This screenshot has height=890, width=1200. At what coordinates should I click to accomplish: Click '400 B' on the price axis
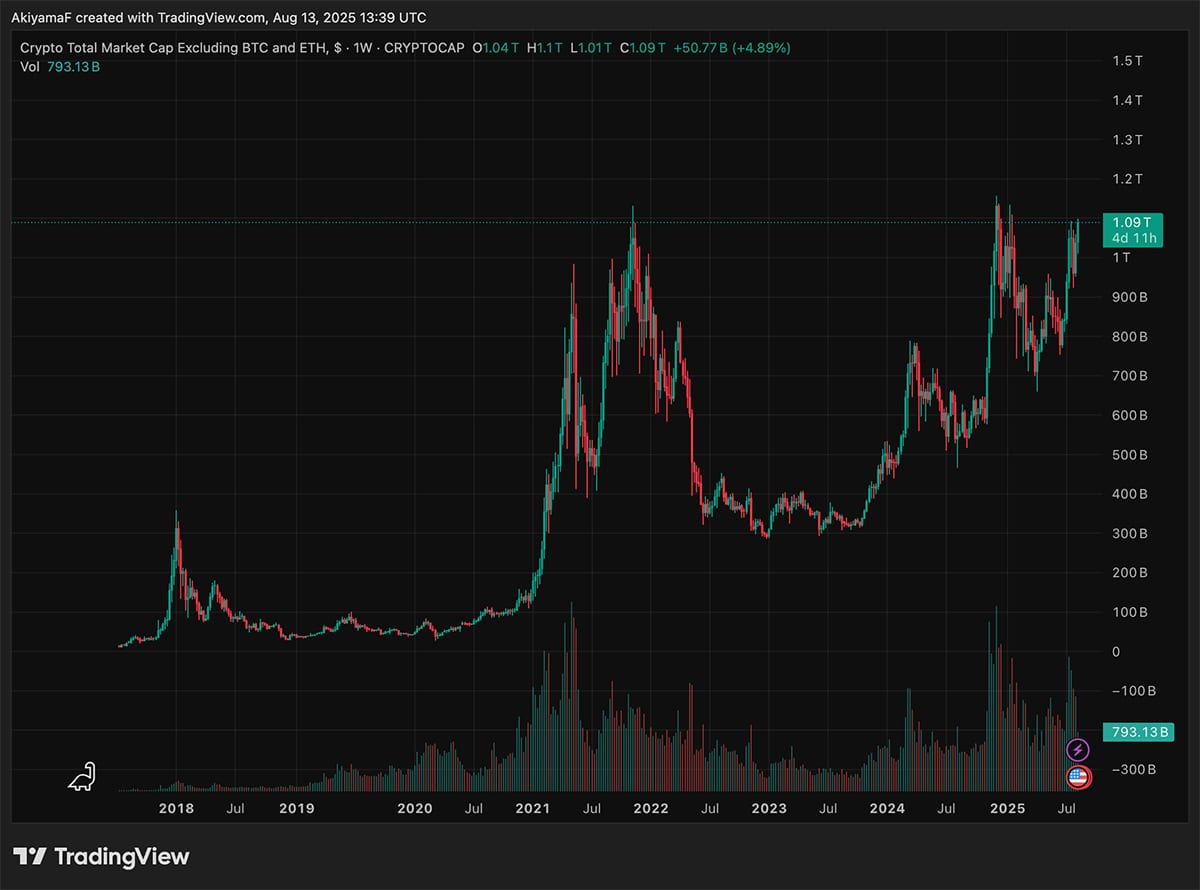(x=1129, y=494)
